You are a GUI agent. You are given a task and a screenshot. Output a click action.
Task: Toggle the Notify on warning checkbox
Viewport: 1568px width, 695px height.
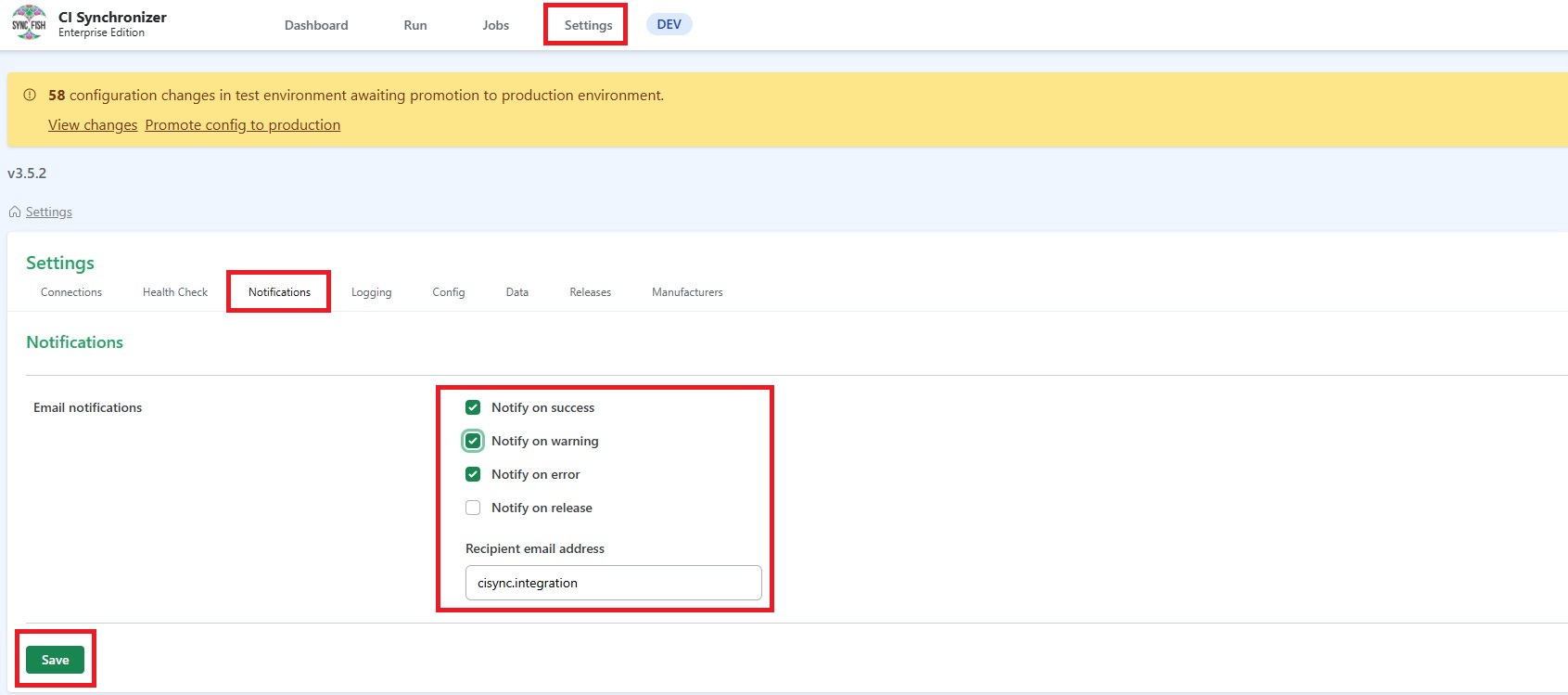click(x=473, y=441)
